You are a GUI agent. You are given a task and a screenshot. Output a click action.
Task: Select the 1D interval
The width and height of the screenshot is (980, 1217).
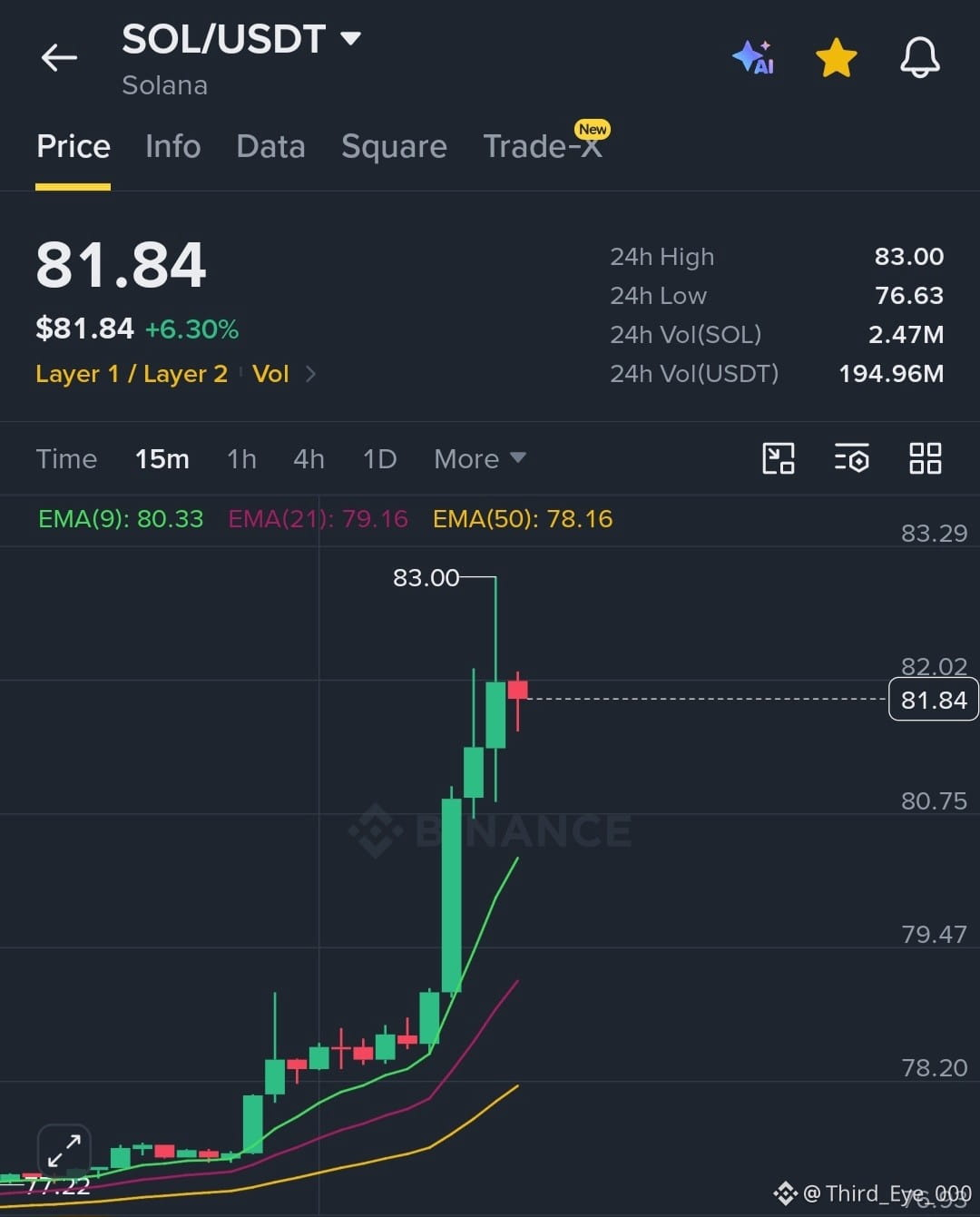(x=379, y=459)
